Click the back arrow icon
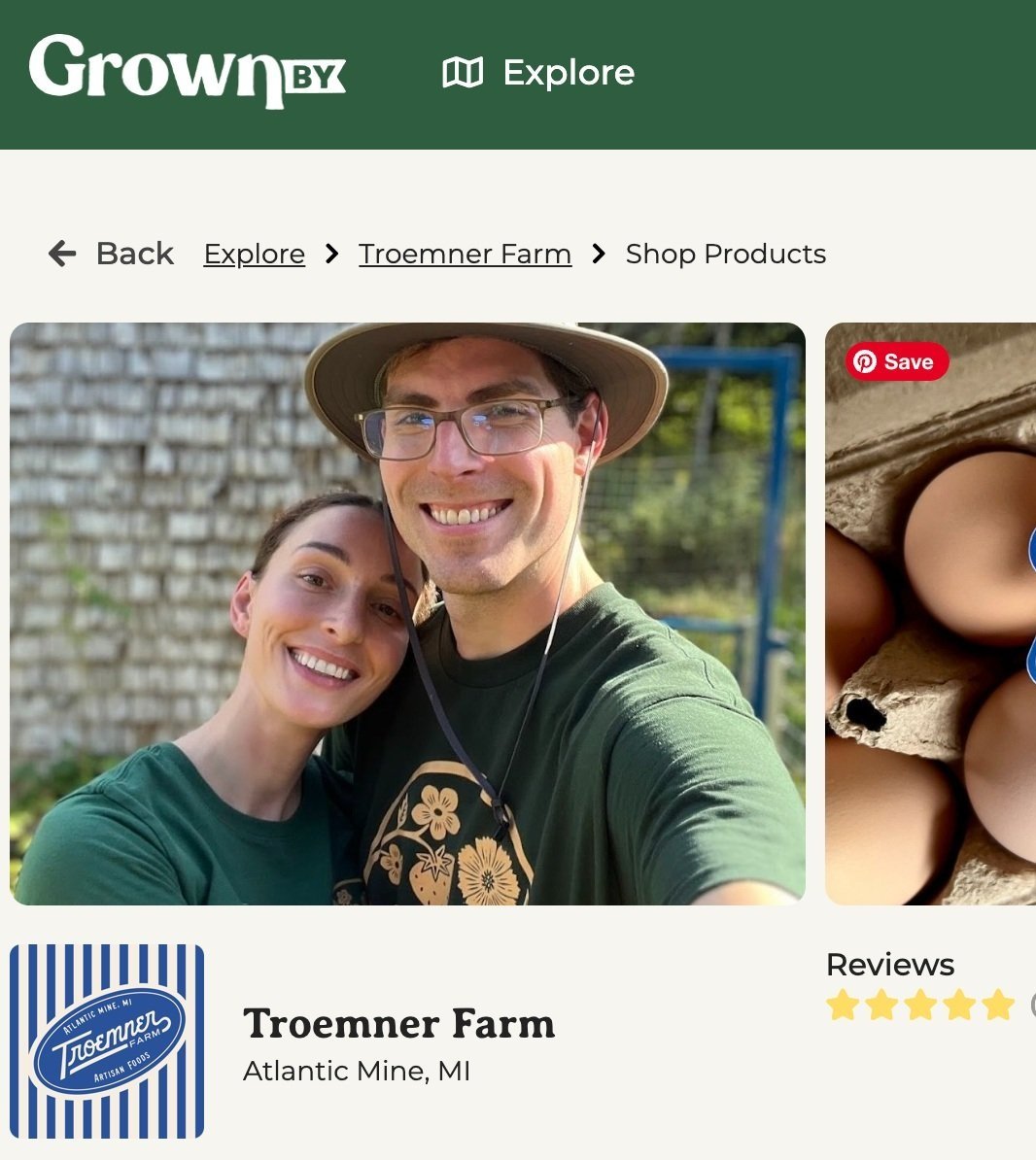This screenshot has width=1036, height=1160. (x=62, y=254)
